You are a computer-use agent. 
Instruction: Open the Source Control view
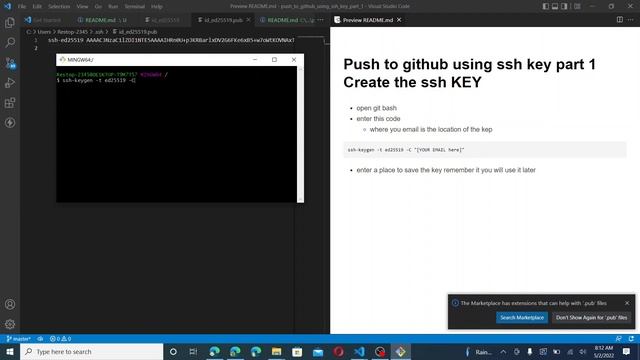tap(10, 63)
